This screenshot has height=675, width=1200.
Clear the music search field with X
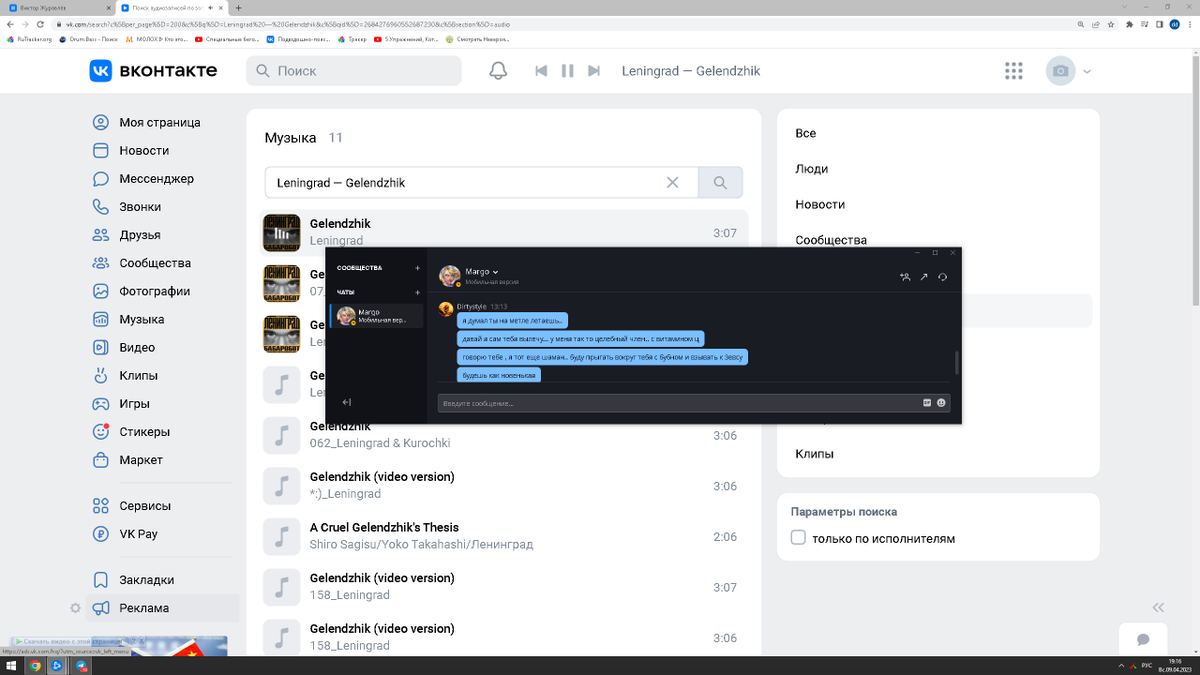point(673,183)
